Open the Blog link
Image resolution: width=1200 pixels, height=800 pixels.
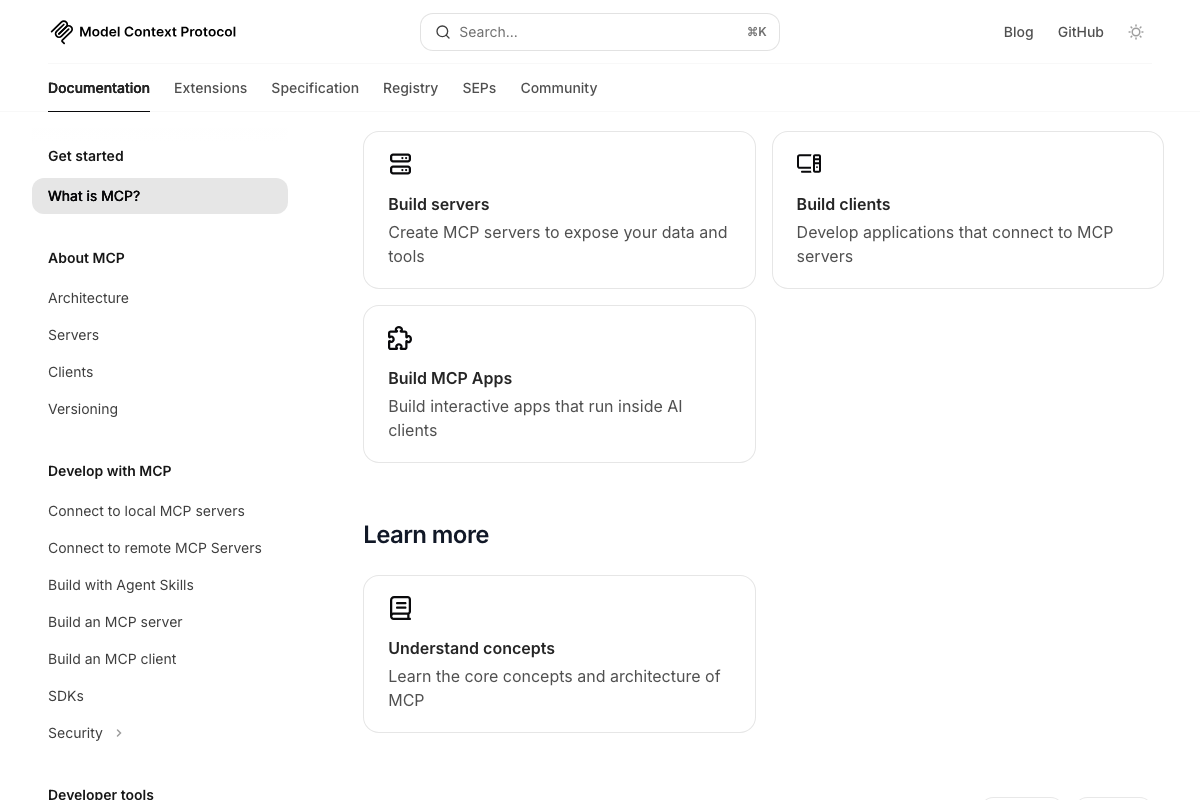pyautogui.click(x=1018, y=32)
